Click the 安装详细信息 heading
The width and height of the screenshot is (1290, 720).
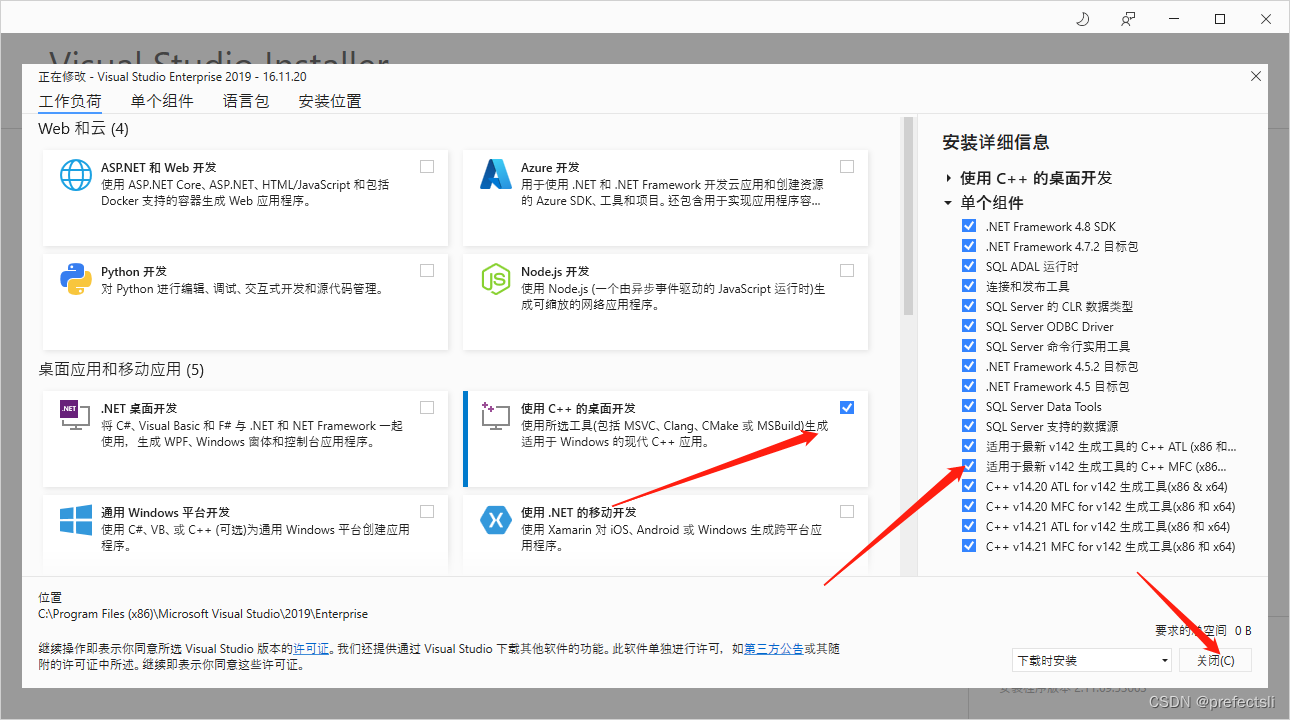[996, 143]
